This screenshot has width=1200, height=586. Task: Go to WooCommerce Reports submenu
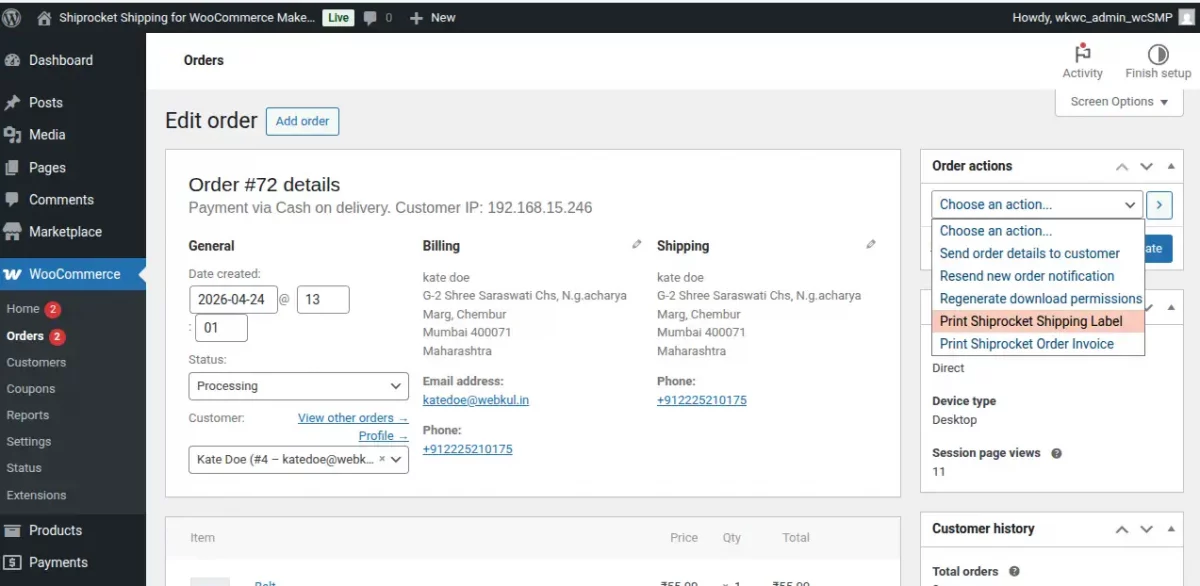[x=28, y=415]
